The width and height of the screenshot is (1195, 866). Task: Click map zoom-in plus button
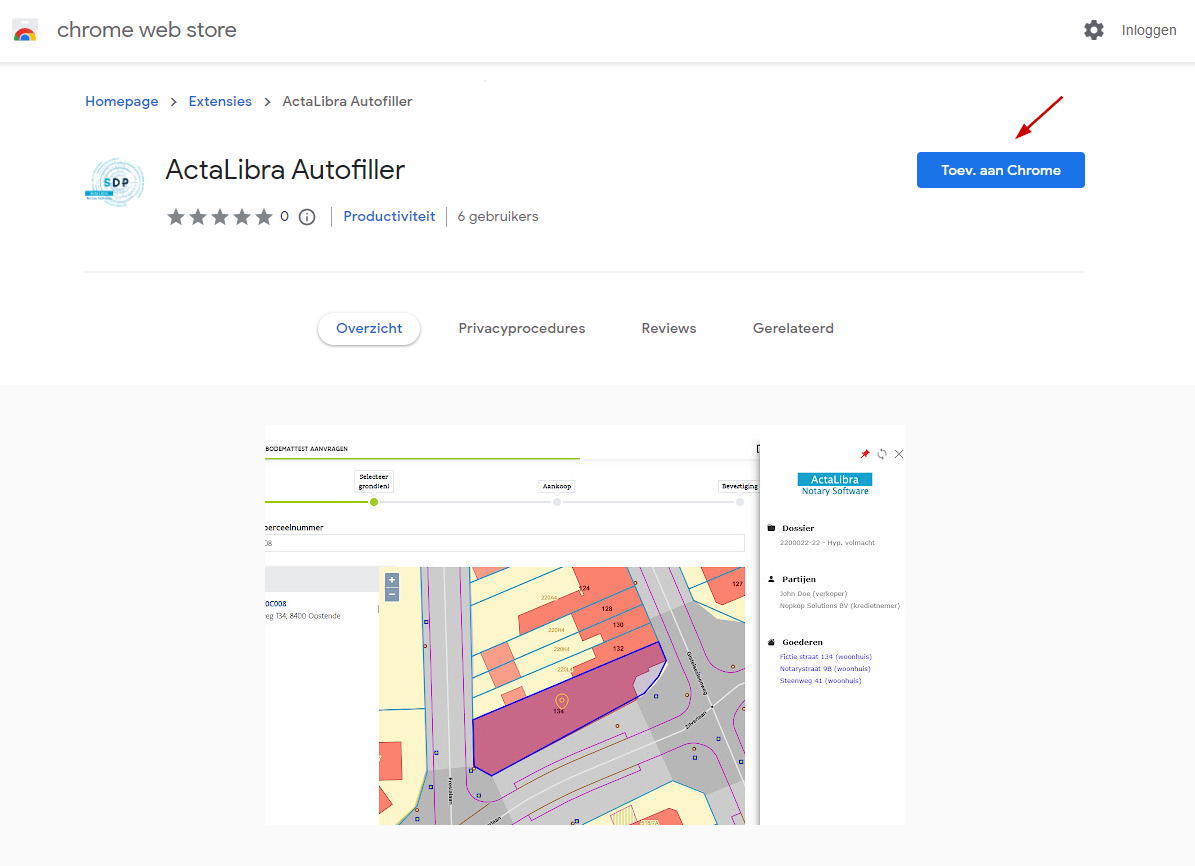pos(392,580)
